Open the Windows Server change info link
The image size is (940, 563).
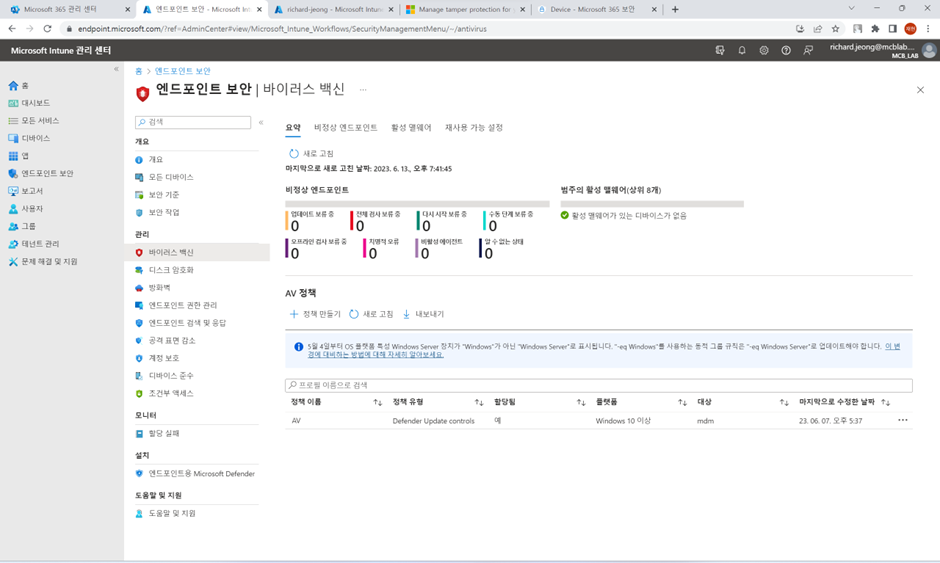pos(892,346)
